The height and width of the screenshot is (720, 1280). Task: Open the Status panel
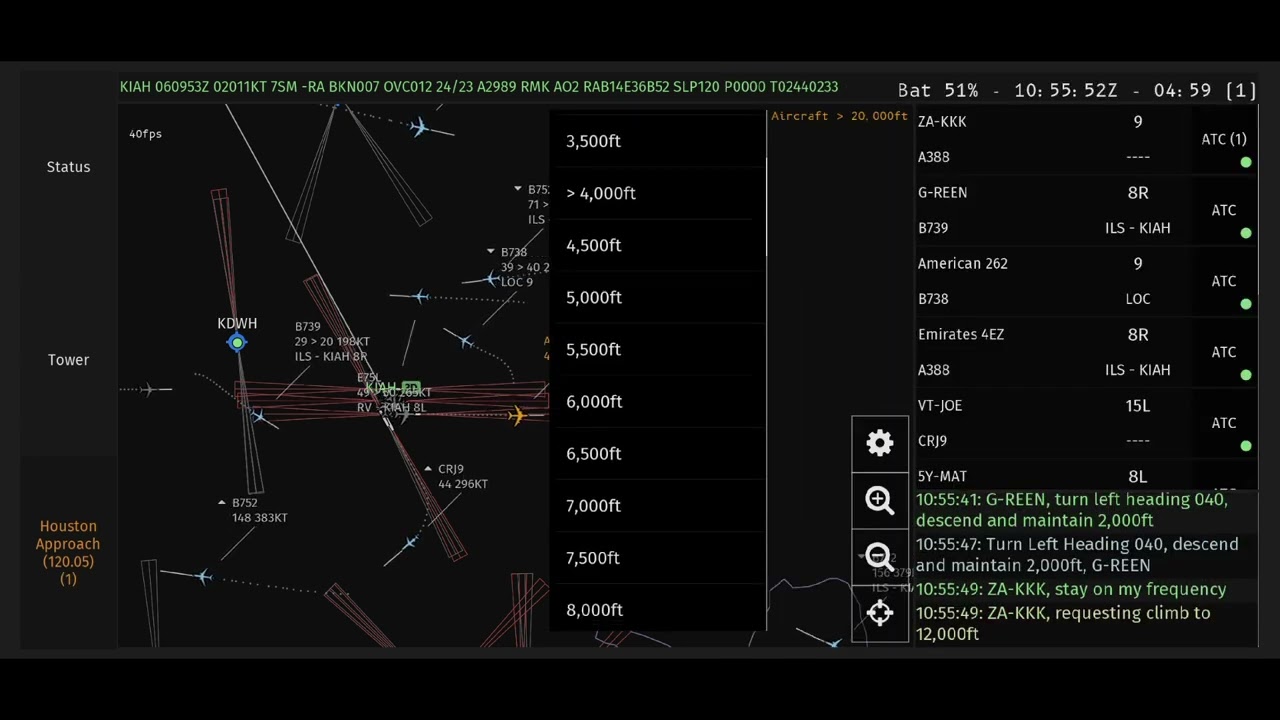[x=68, y=167]
